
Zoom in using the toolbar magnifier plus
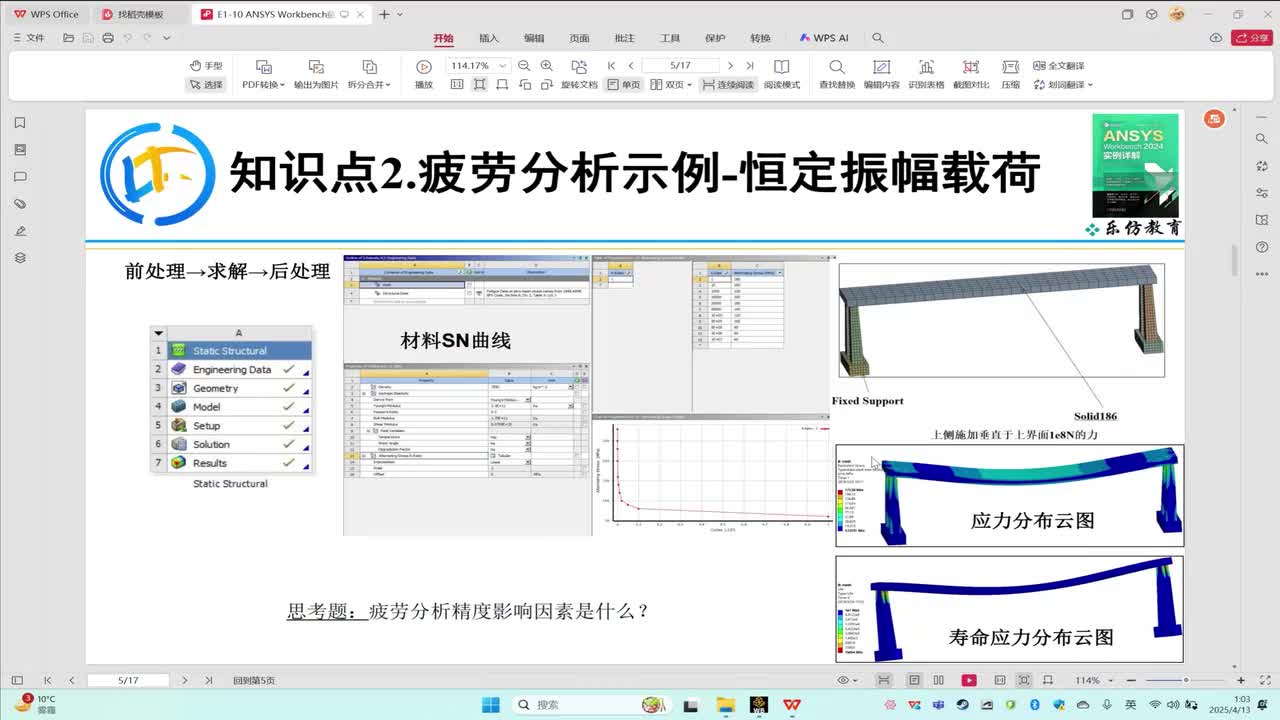point(546,66)
